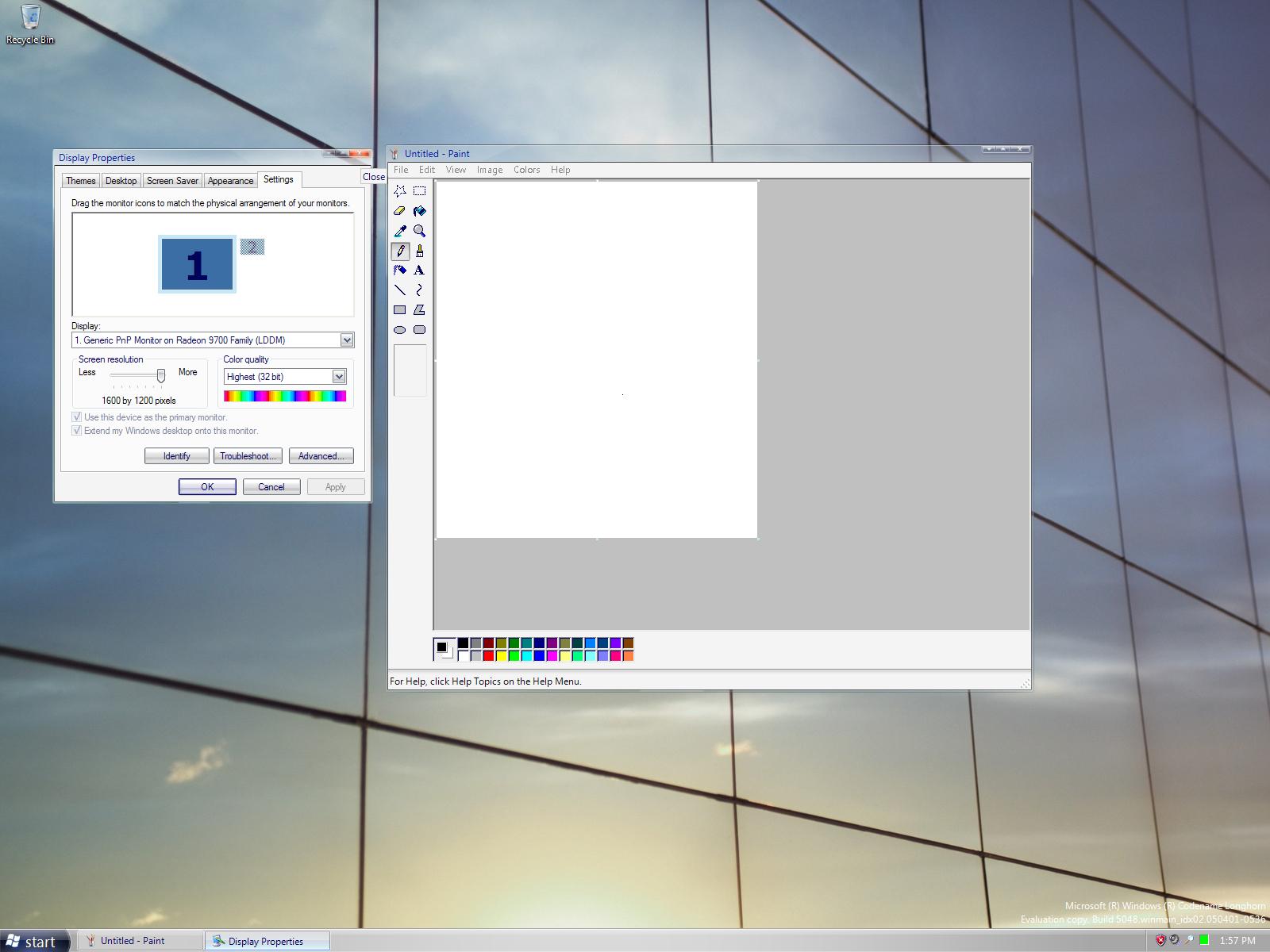
Task: Click the Advanced... button
Action: (321, 456)
